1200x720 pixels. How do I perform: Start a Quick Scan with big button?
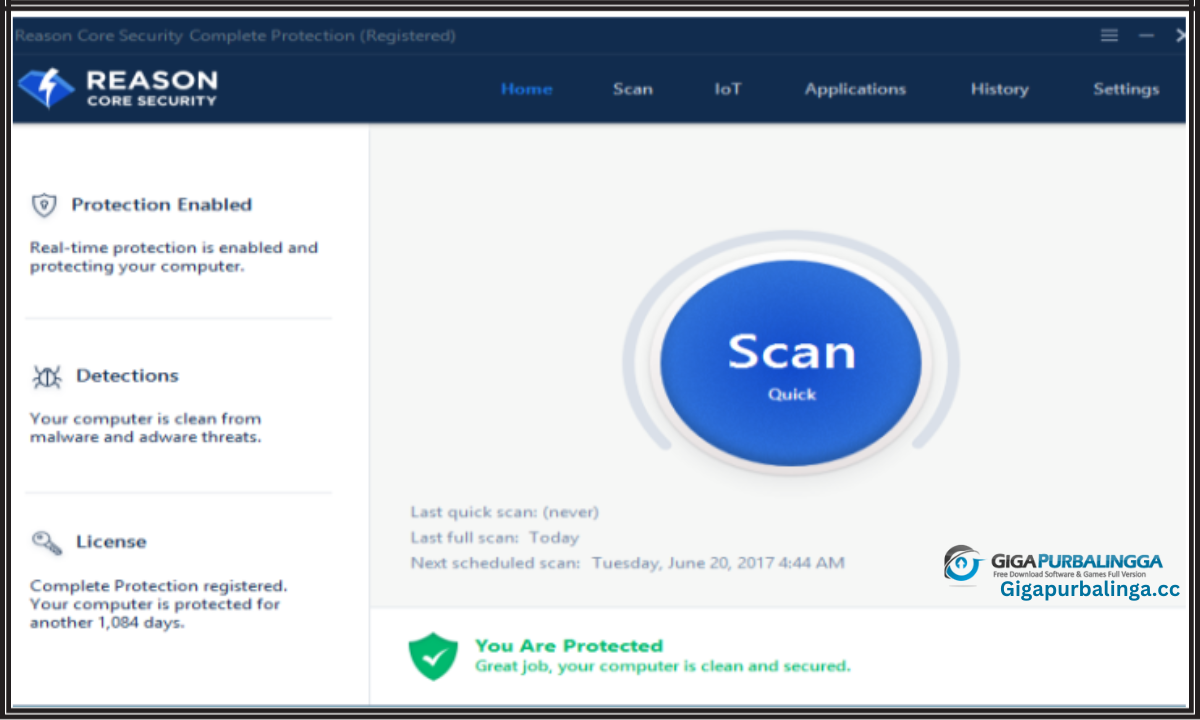coord(791,363)
